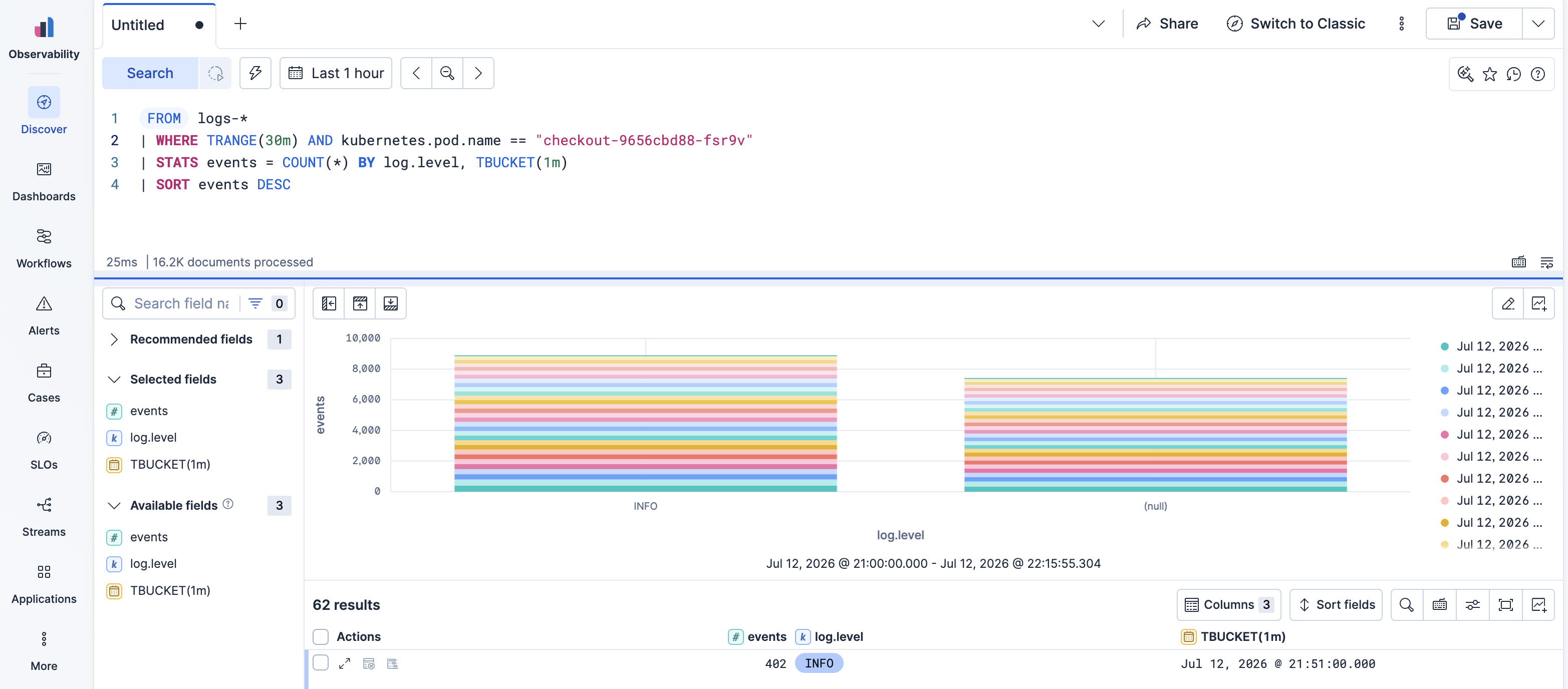The width and height of the screenshot is (1568, 689).
Task: Click the hide table icon above the chart
Action: 391,303
